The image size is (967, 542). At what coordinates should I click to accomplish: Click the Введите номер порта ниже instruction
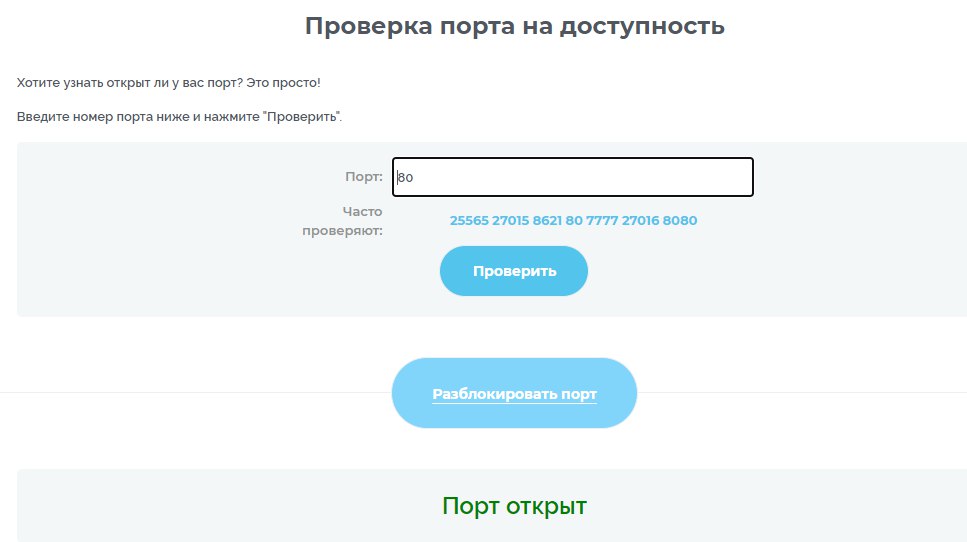click(x=179, y=117)
